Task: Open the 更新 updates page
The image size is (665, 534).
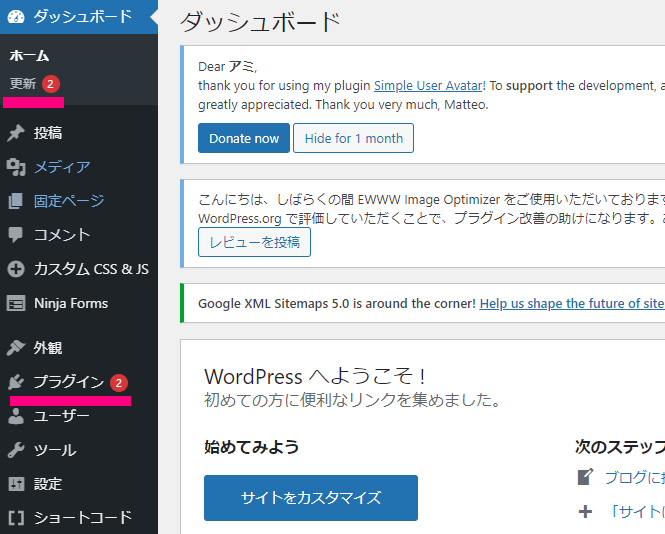Action: click(x=23, y=84)
